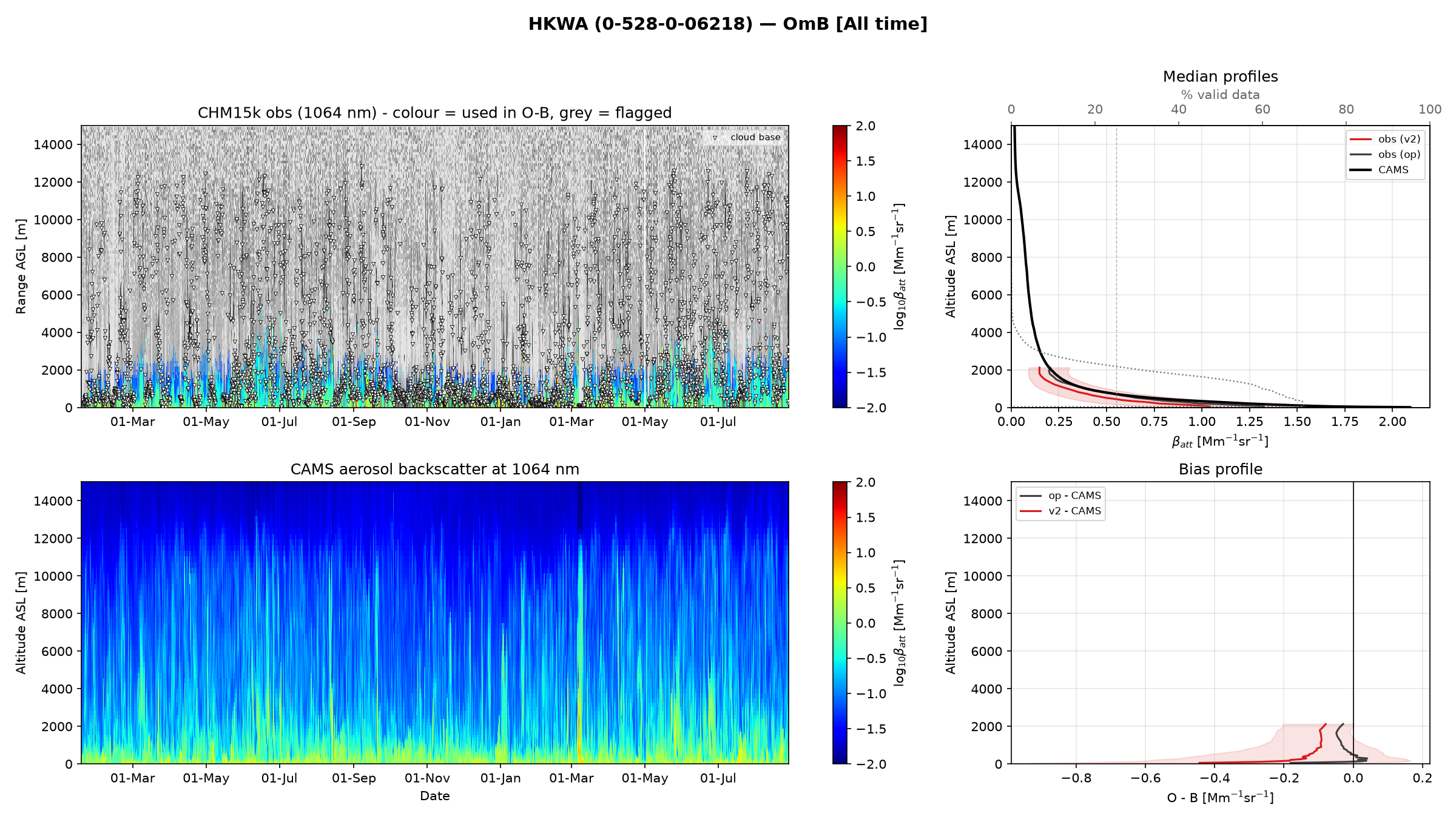Select the "−0.8" tick on the Bias profile x-axis
Image resolution: width=1456 pixels, height=819 pixels.
tap(1076, 778)
